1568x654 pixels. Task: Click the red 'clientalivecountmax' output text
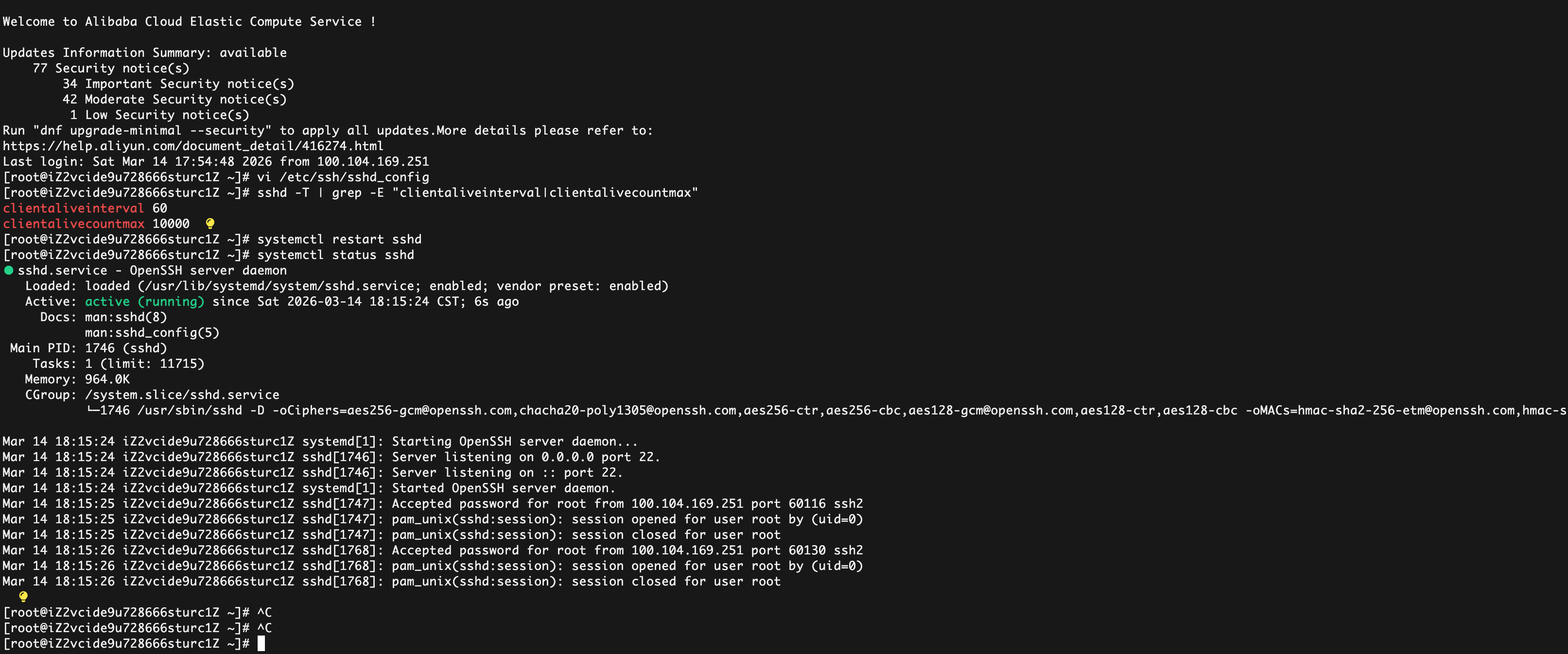click(73, 224)
